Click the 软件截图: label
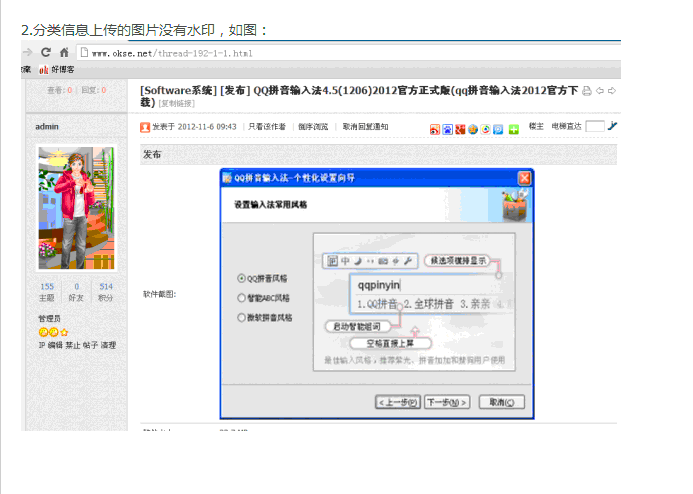 160,294
